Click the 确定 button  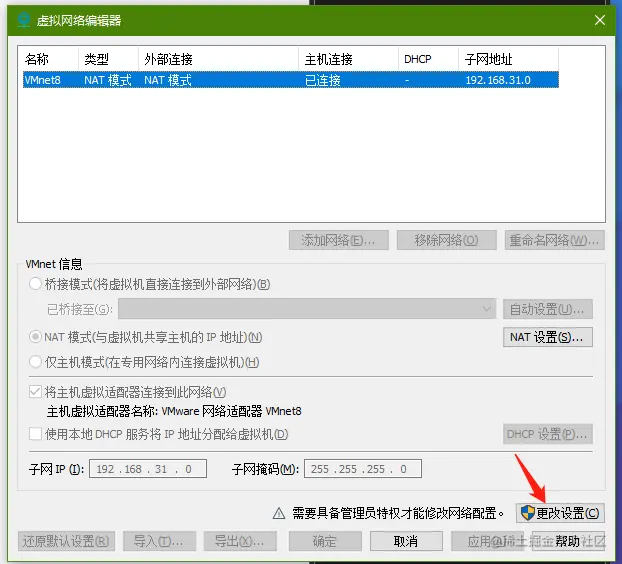(x=325, y=541)
